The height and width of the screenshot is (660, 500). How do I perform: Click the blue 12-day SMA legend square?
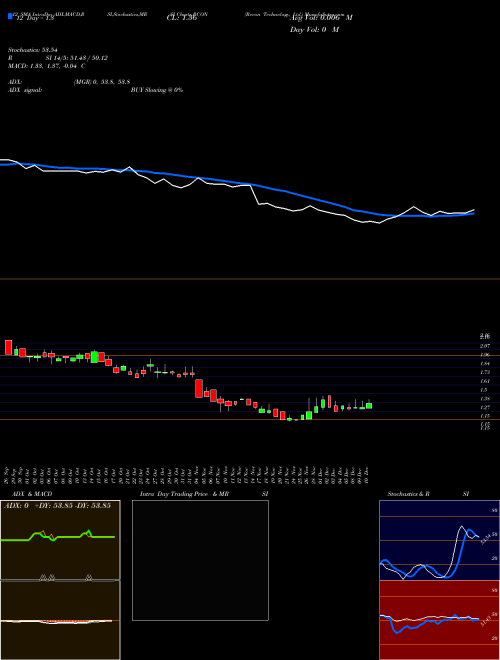click(10, 16)
